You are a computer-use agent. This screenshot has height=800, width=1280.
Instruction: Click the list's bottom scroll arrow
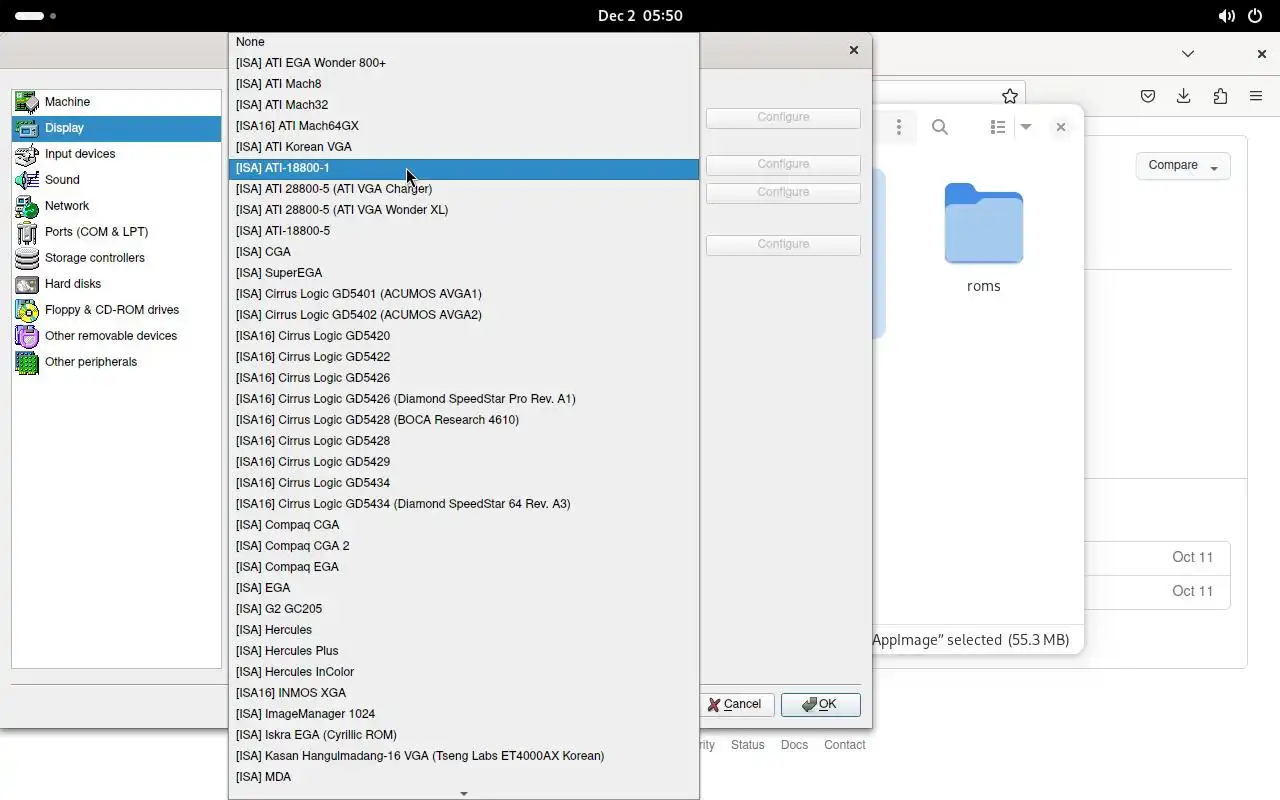pyautogui.click(x=464, y=793)
